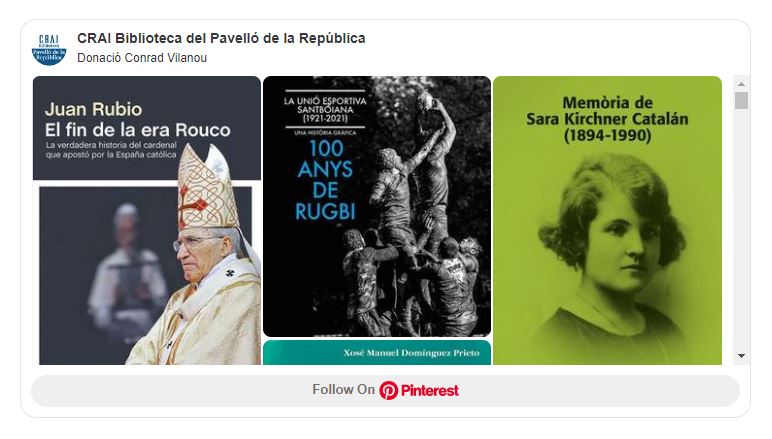
Task: Open the El fin de la era Rouco pin
Action: [x=147, y=220]
